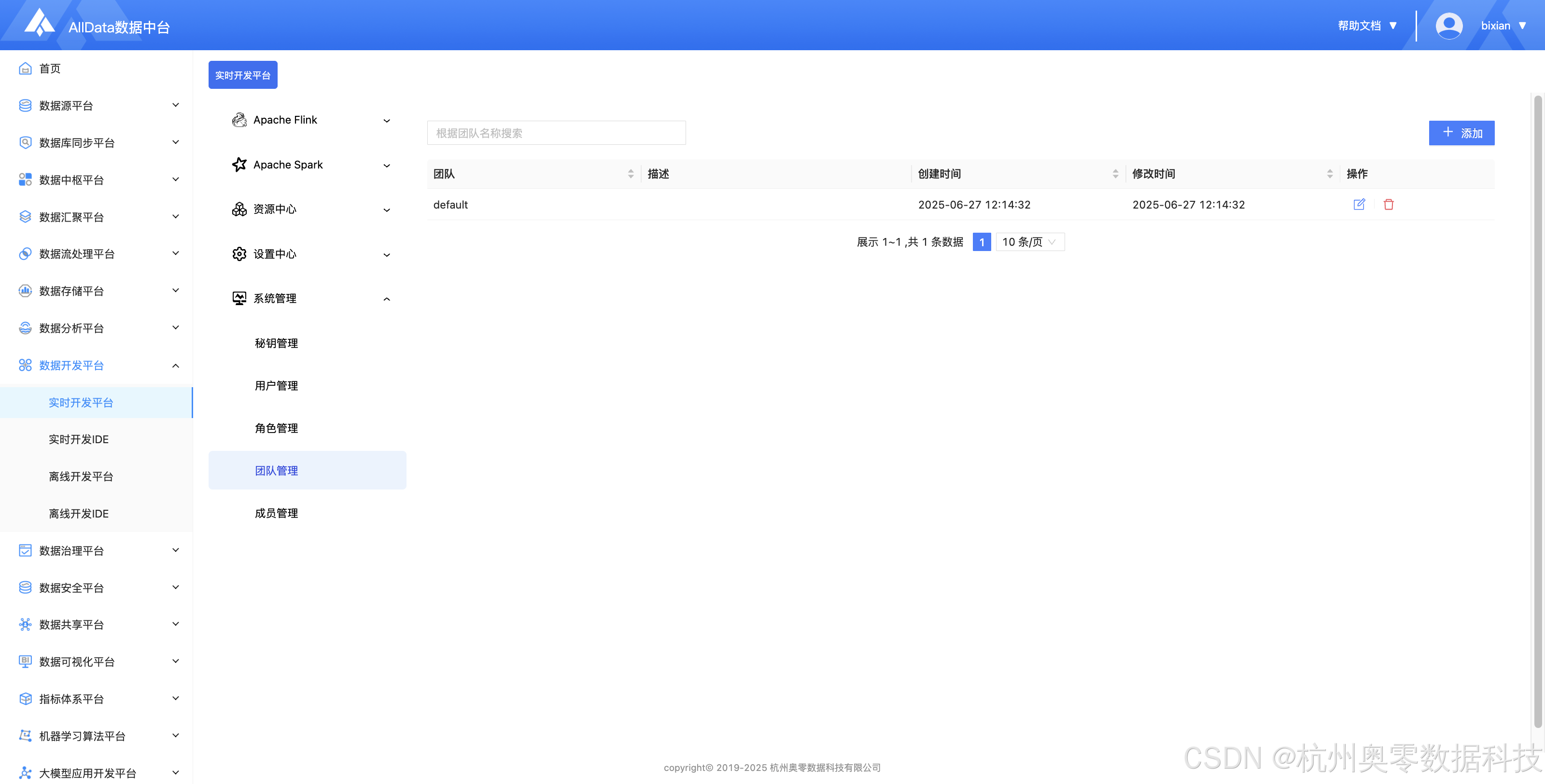The image size is (1545, 784).
Task: Open 成员管理 menu item
Action: point(277,513)
